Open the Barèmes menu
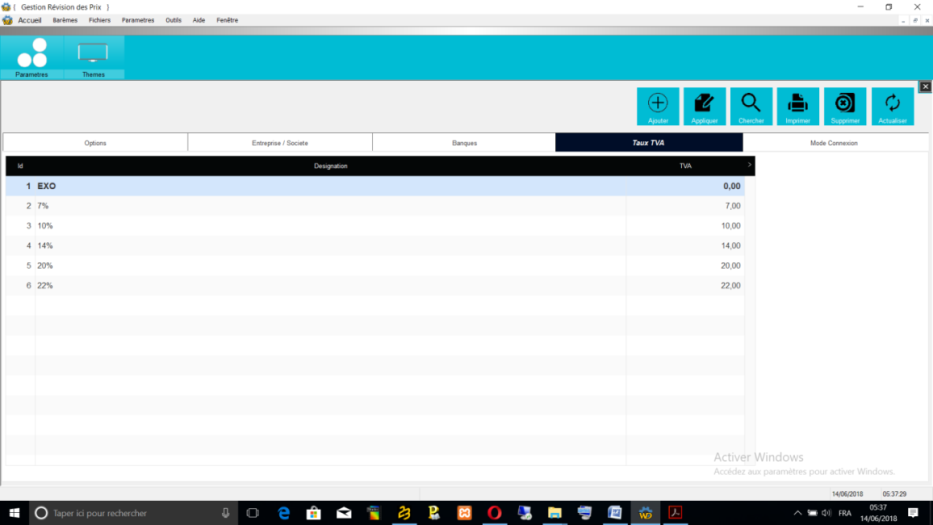Screen dimensions: 933x525 click(65, 20)
